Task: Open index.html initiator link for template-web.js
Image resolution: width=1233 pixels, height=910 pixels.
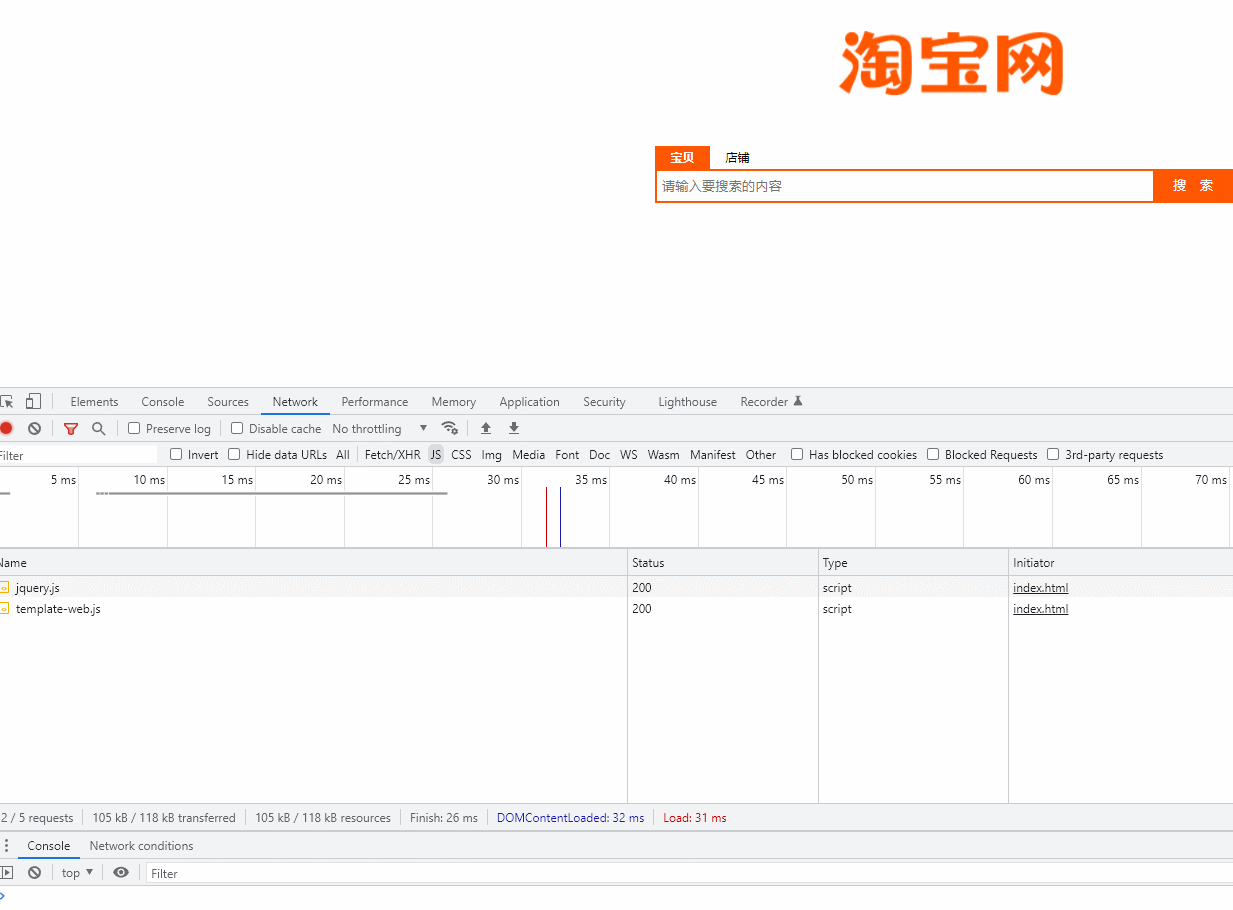Action: pyautogui.click(x=1040, y=609)
